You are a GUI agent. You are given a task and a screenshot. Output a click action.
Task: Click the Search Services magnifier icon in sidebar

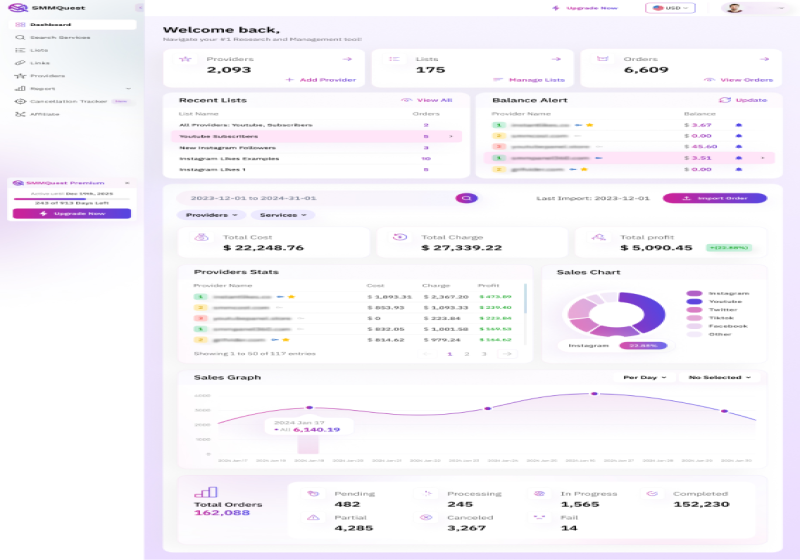click(21, 37)
